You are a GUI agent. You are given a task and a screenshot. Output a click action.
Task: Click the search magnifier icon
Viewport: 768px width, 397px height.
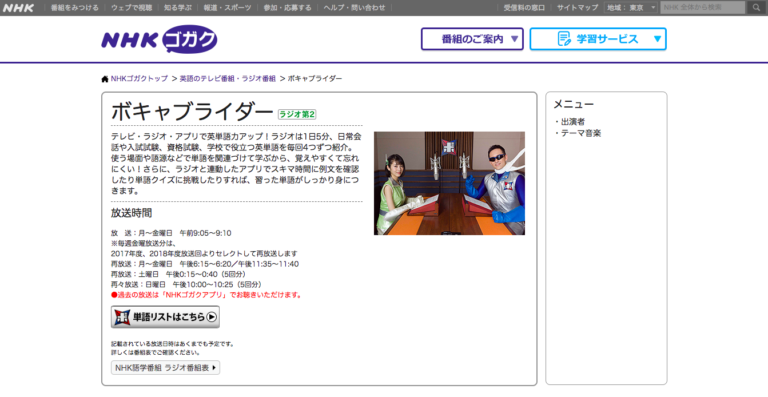[757, 7]
